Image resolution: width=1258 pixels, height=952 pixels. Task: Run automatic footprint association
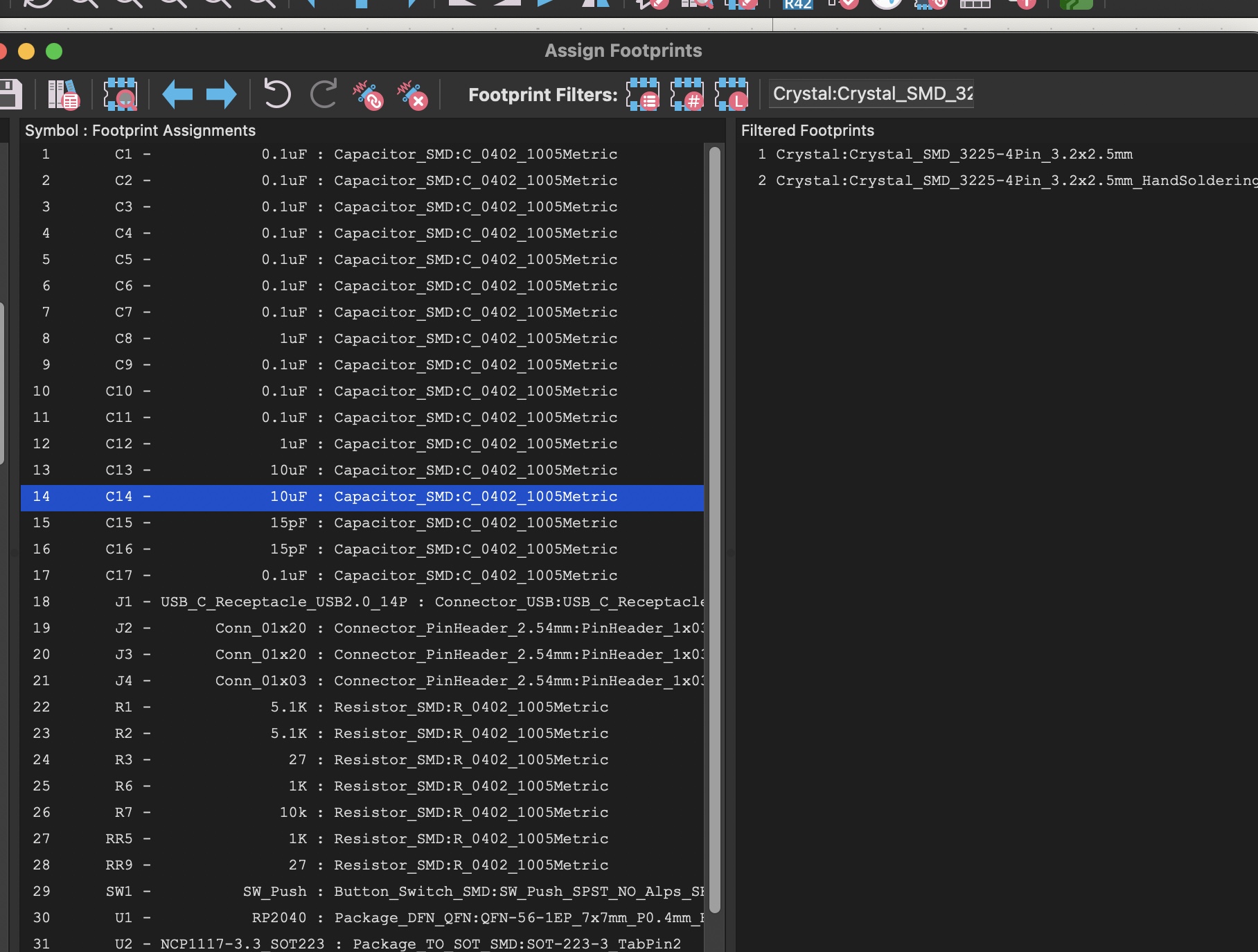pos(368,94)
